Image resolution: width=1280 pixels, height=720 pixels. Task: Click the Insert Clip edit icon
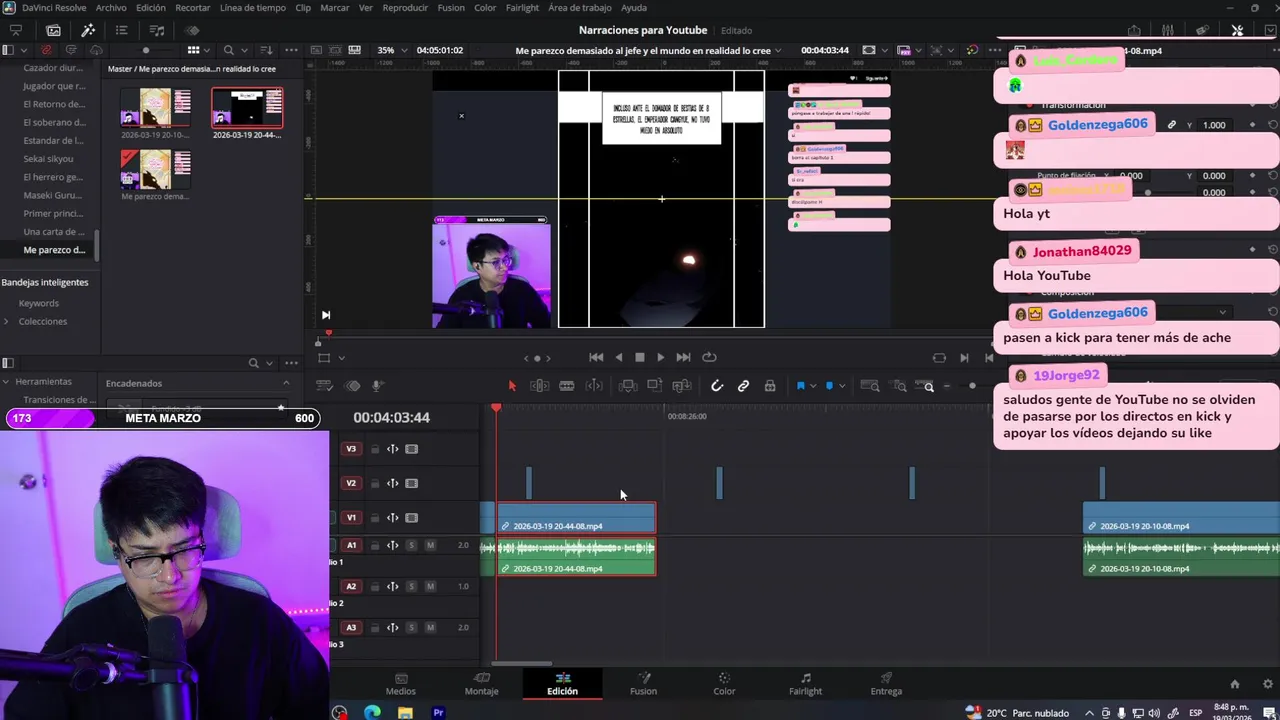[628, 386]
